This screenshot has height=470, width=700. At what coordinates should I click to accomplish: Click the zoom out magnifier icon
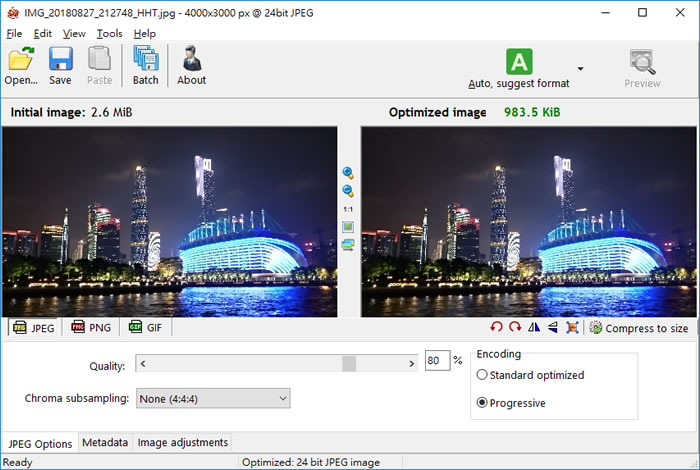tap(348, 191)
